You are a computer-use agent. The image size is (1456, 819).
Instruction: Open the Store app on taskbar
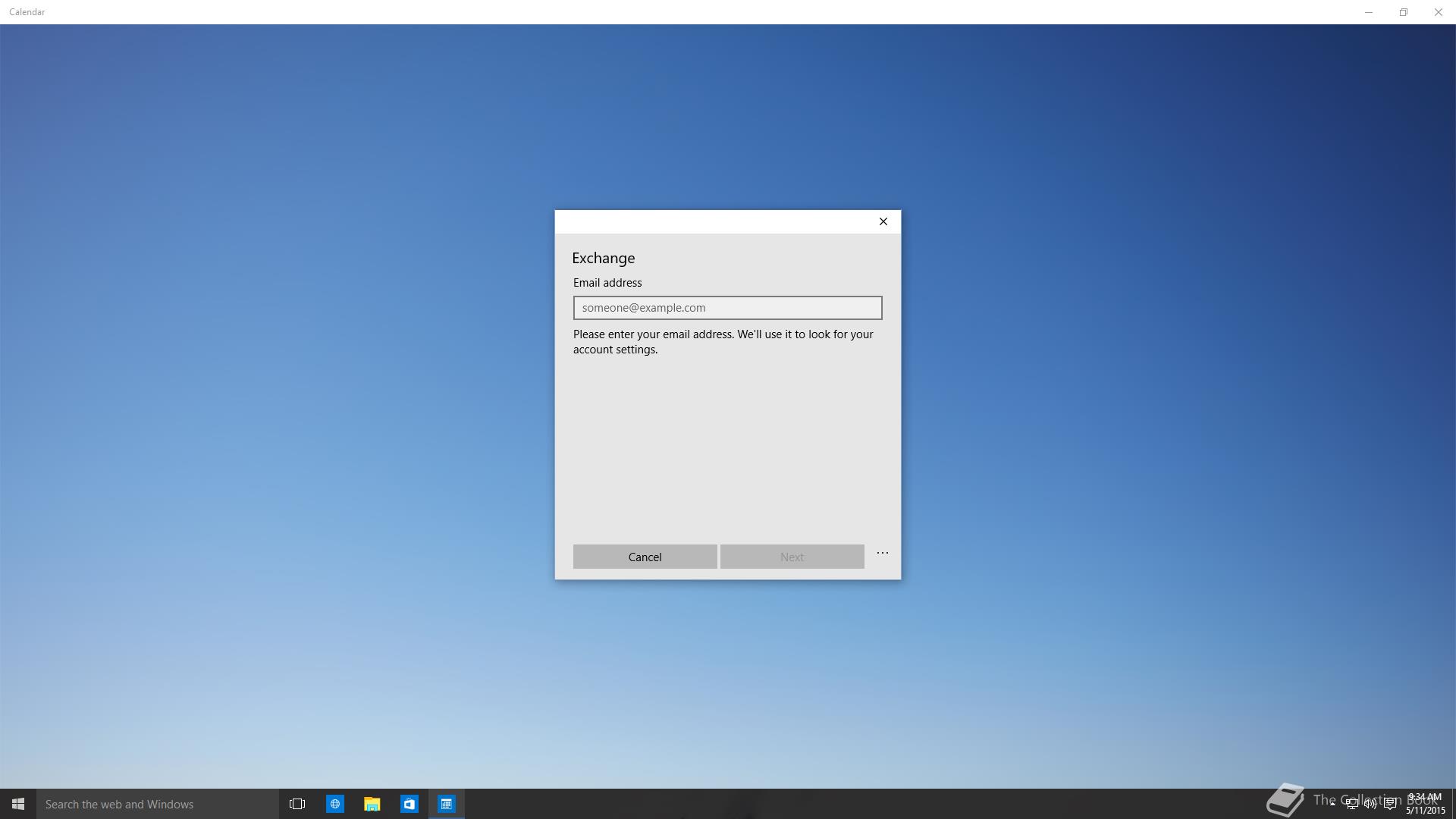coord(409,804)
